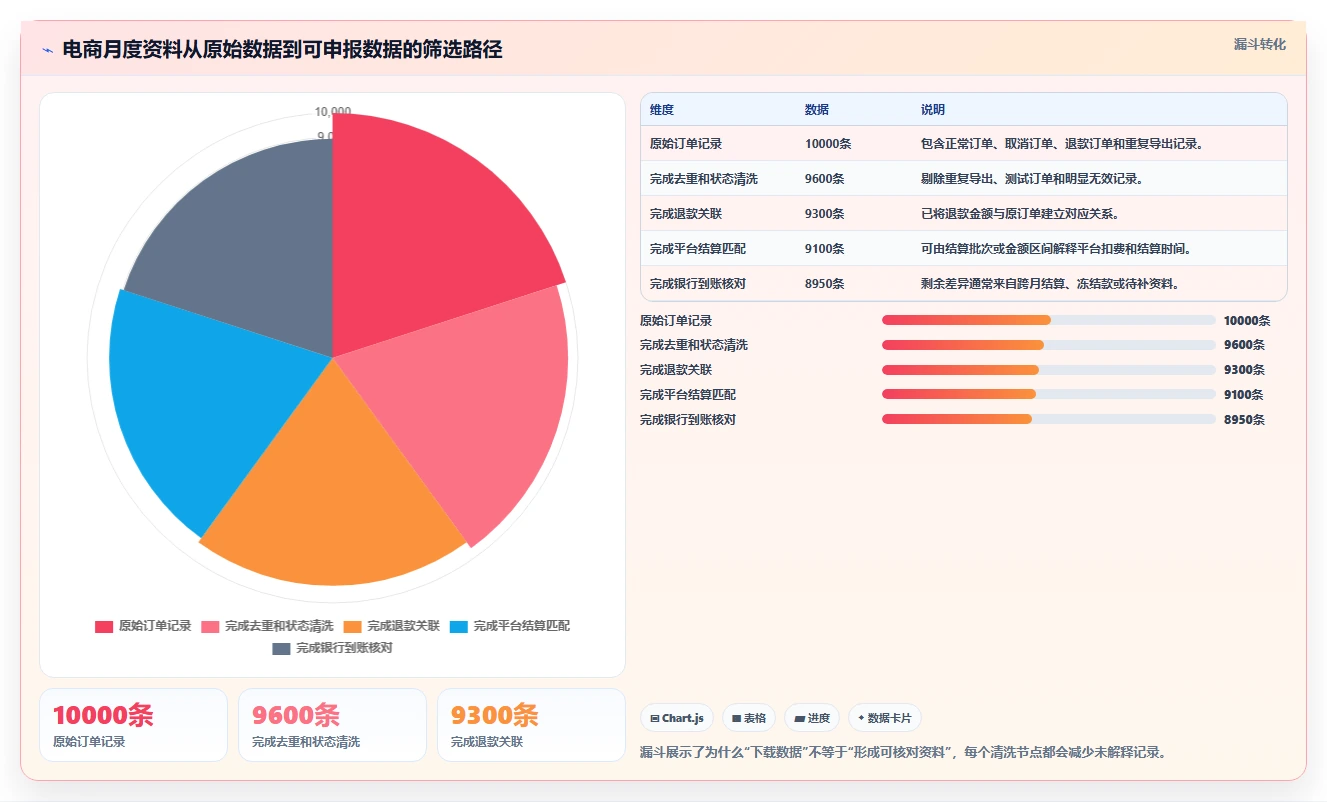This screenshot has height=802, width=1327.
Task: Click the 完成银行到账核对 progress bar
Action: pyautogui.click(x=1049, y=420)
